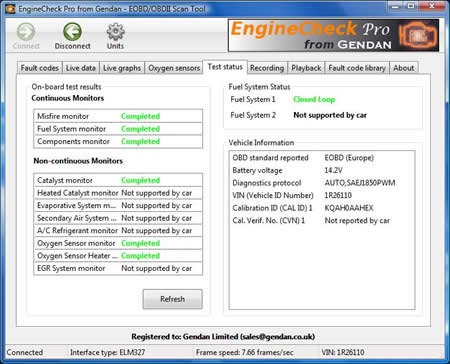Image resolution: width=450 pixels, height=364 pixels.
Task: Click the app icon in title bar
Action: (10, 9)
